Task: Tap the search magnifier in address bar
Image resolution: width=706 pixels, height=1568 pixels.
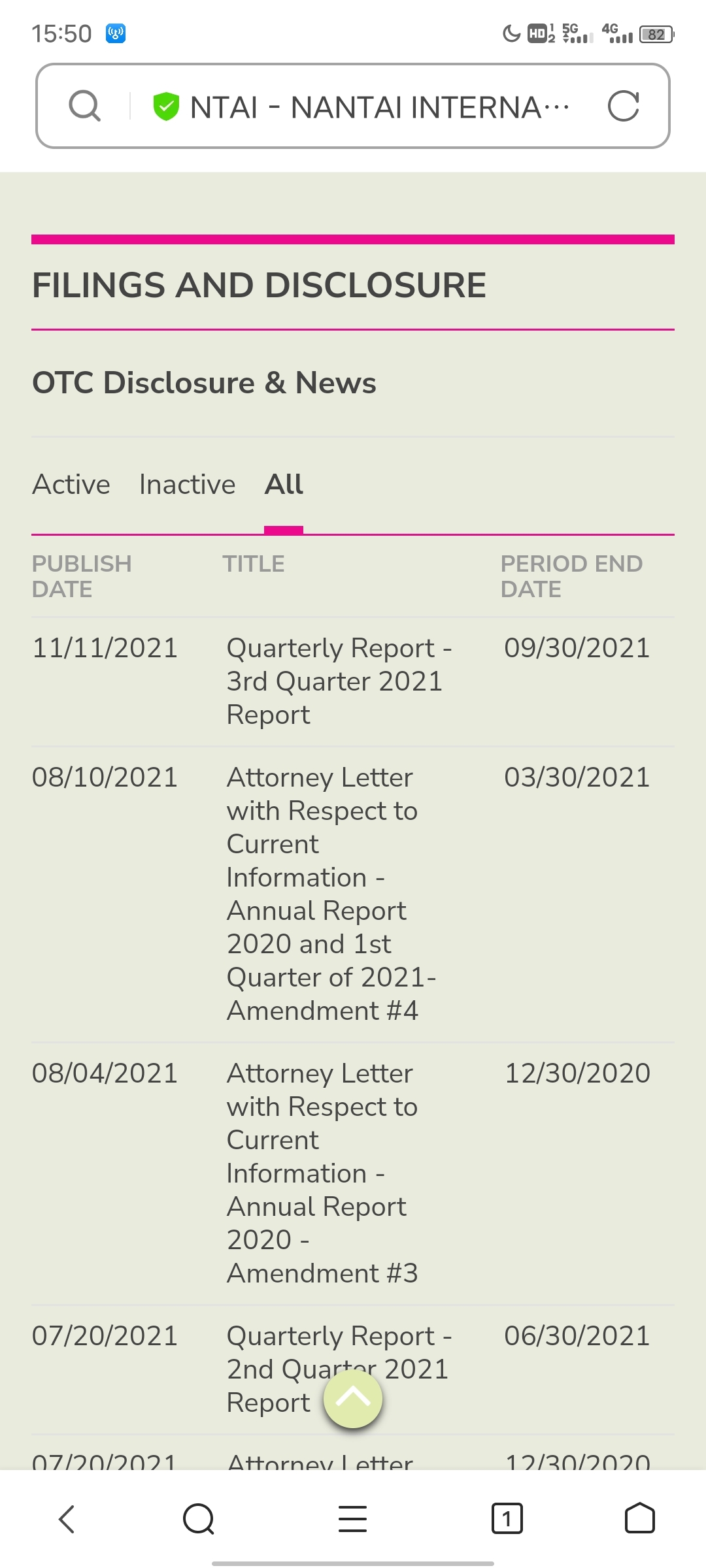Action: click(85, 106)
